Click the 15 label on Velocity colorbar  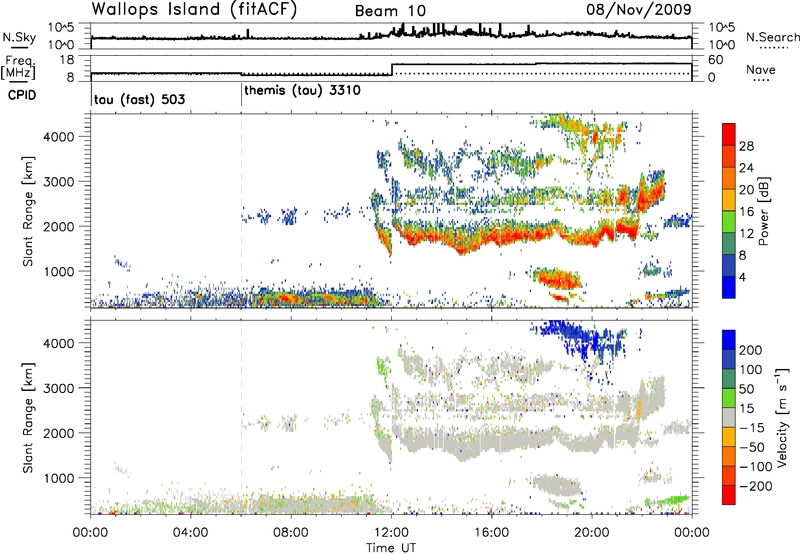[x=746, y=409]
